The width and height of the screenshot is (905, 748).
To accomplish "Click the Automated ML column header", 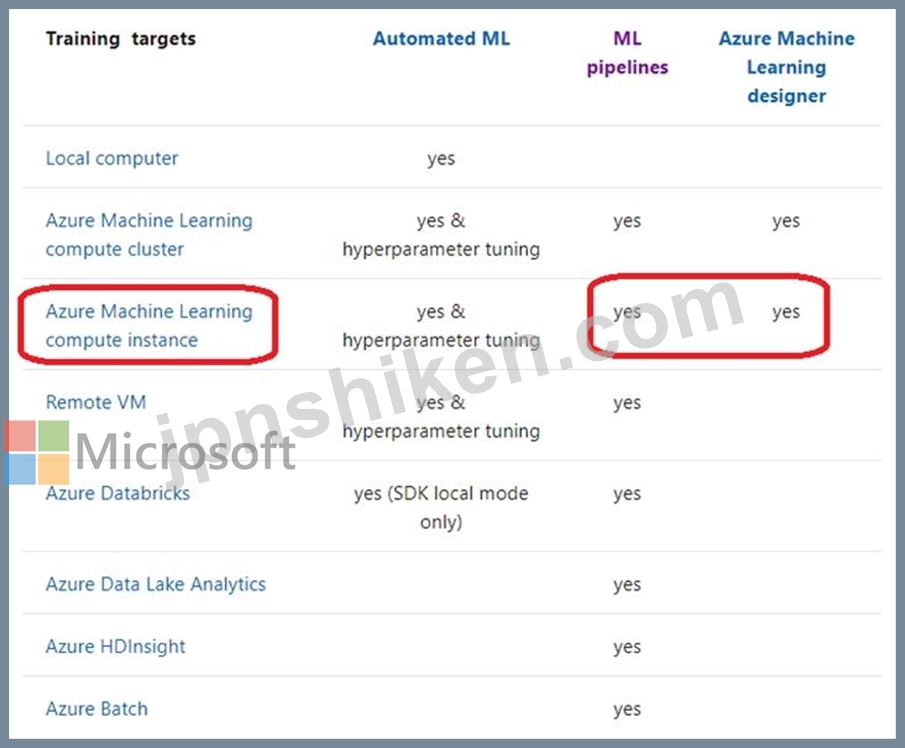I will coord(441,39).
